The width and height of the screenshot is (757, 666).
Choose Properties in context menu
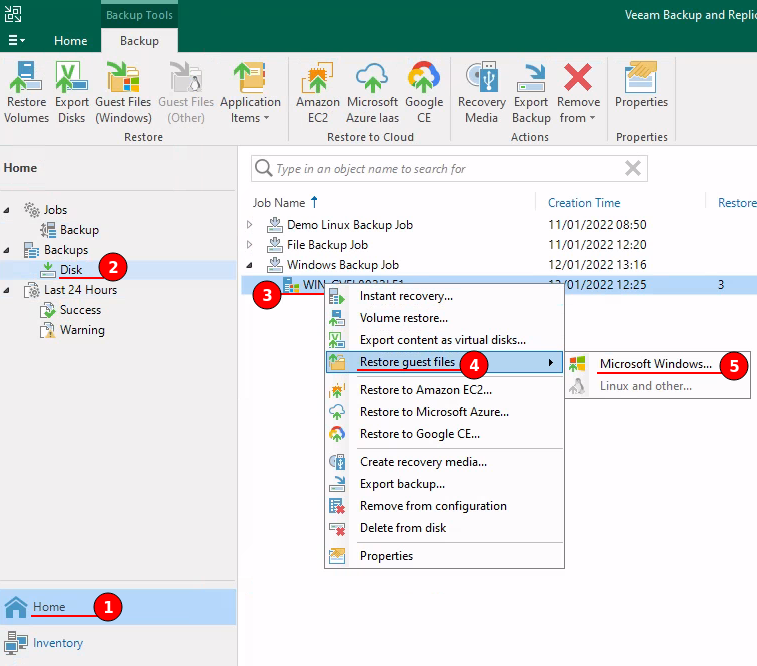coord(444,556)
